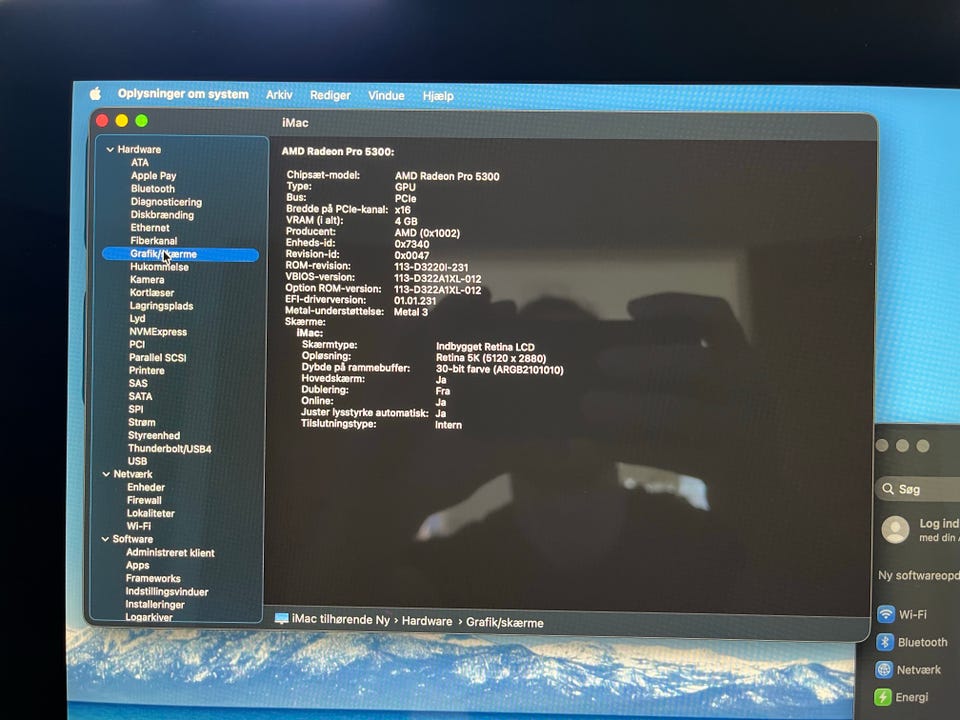Select Styreenhed in the sidebar

pos(154,435)
